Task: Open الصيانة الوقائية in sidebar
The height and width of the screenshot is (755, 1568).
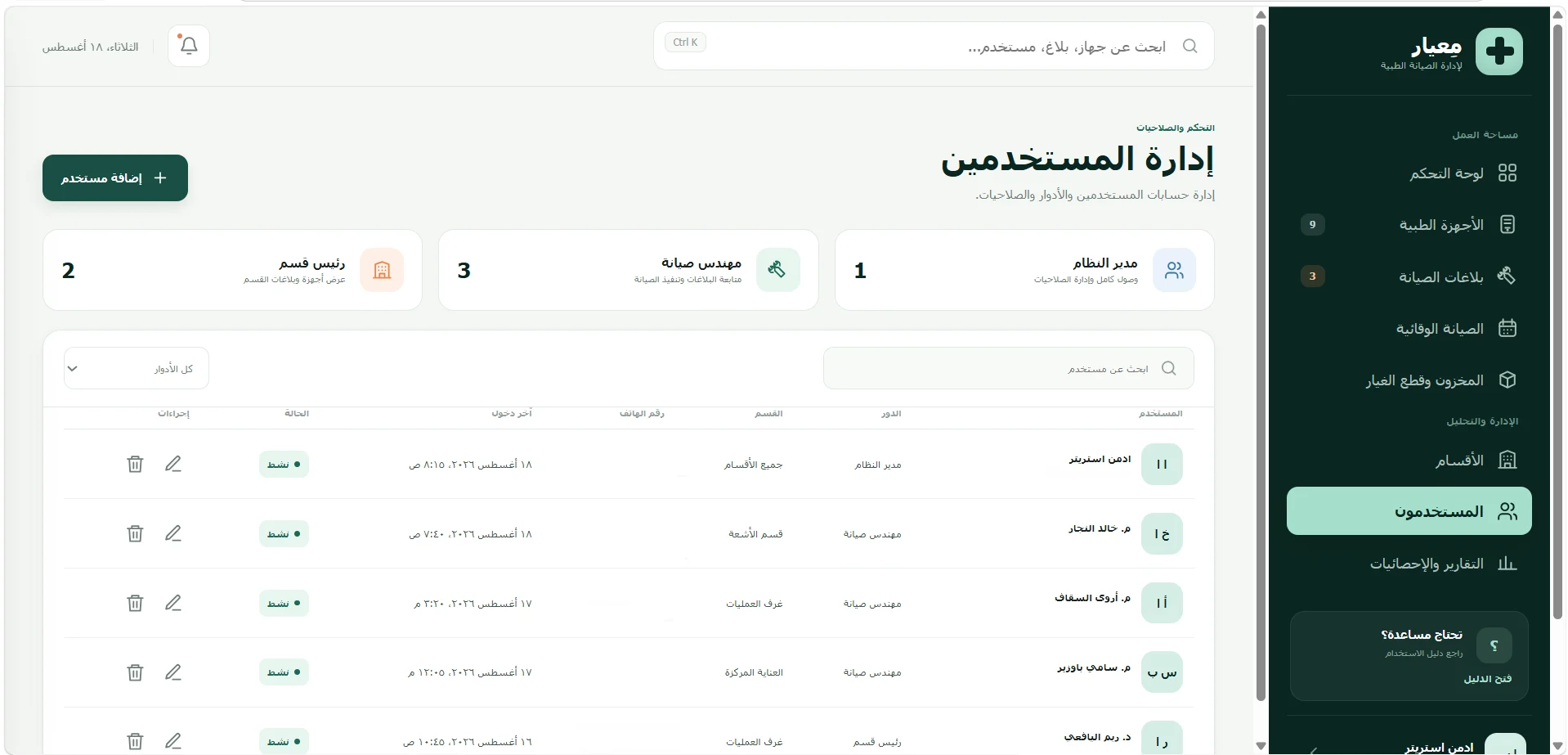Action: pos(1409,328)
